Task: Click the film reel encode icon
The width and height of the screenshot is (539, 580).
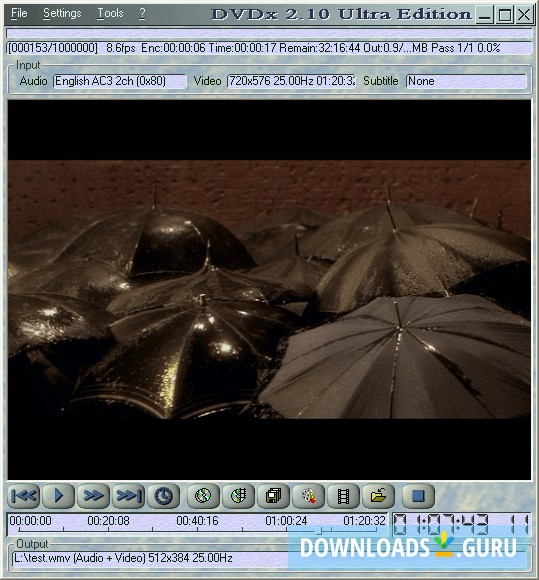Action: point(308,496)
